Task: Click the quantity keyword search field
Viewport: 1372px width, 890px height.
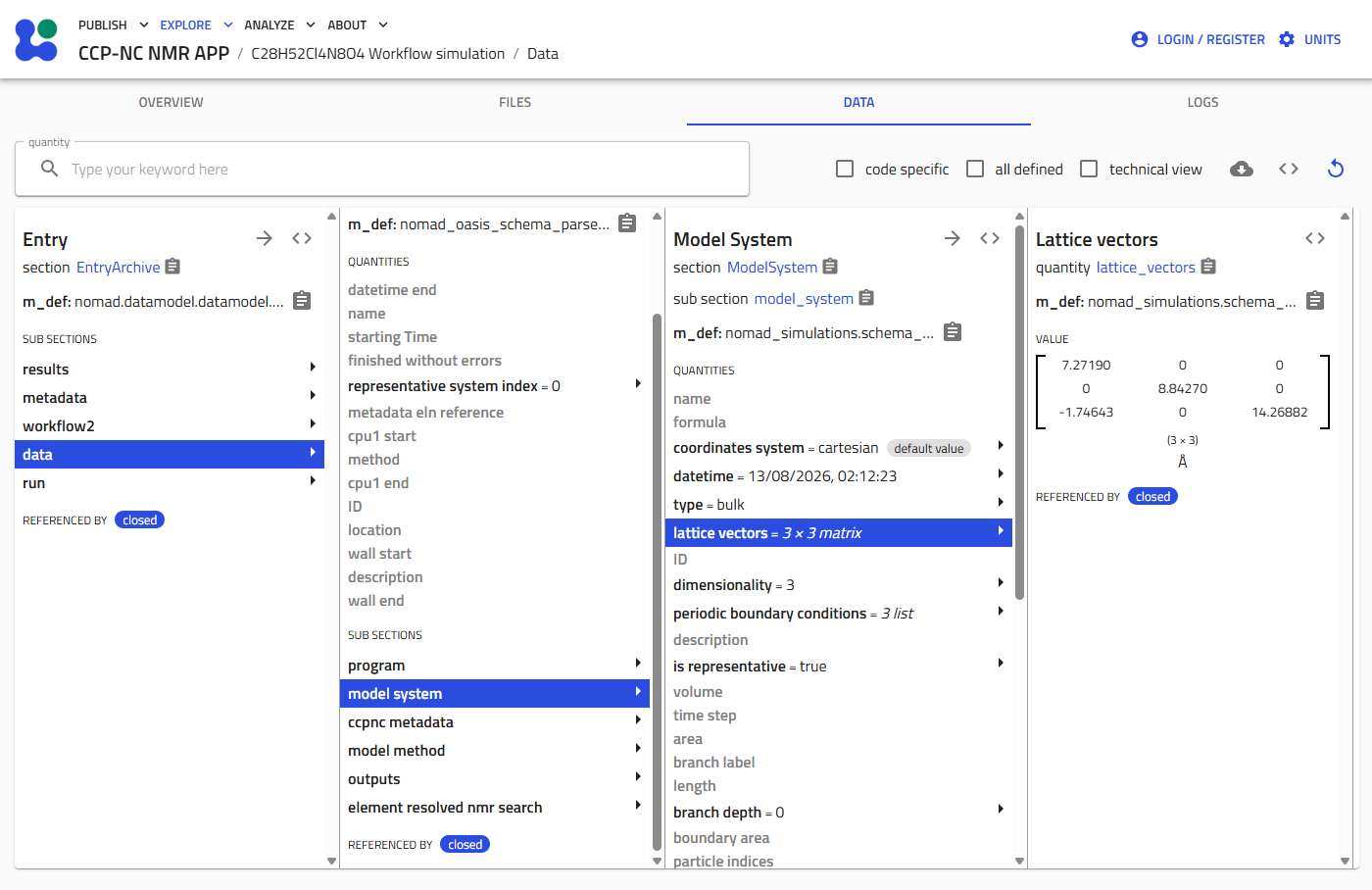Action: 382,169
